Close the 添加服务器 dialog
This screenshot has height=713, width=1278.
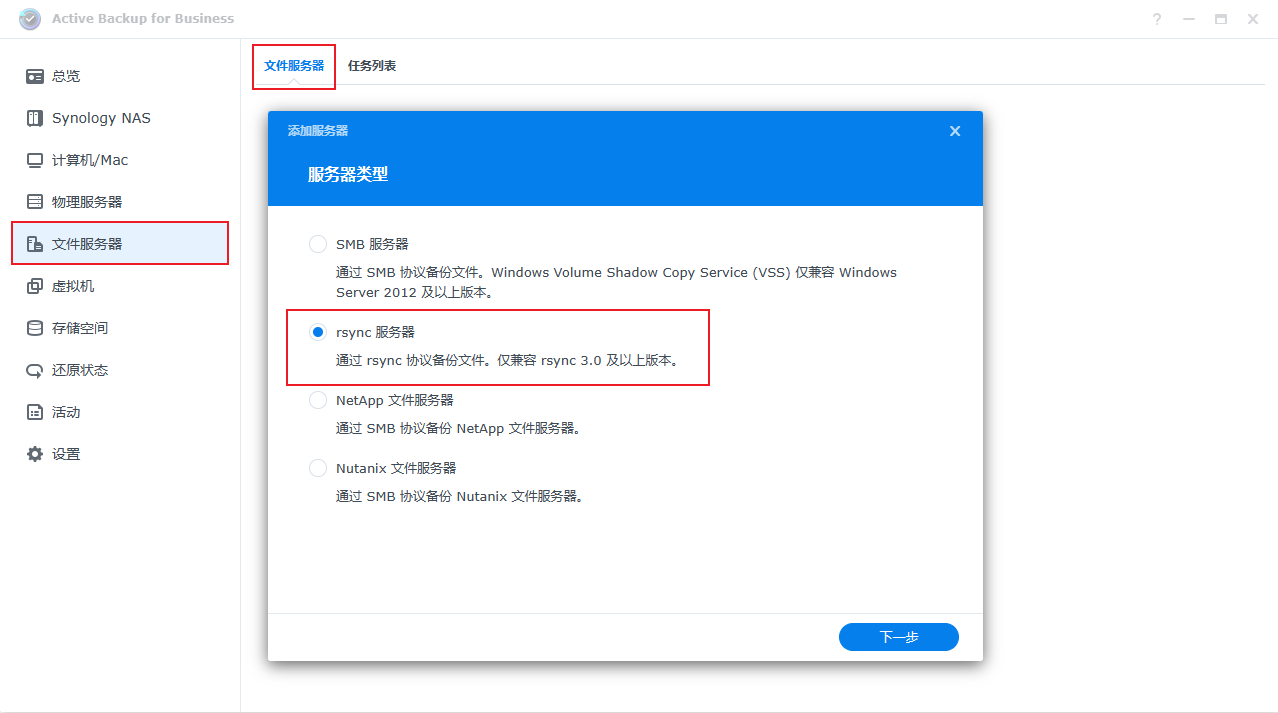pos(955,131)
